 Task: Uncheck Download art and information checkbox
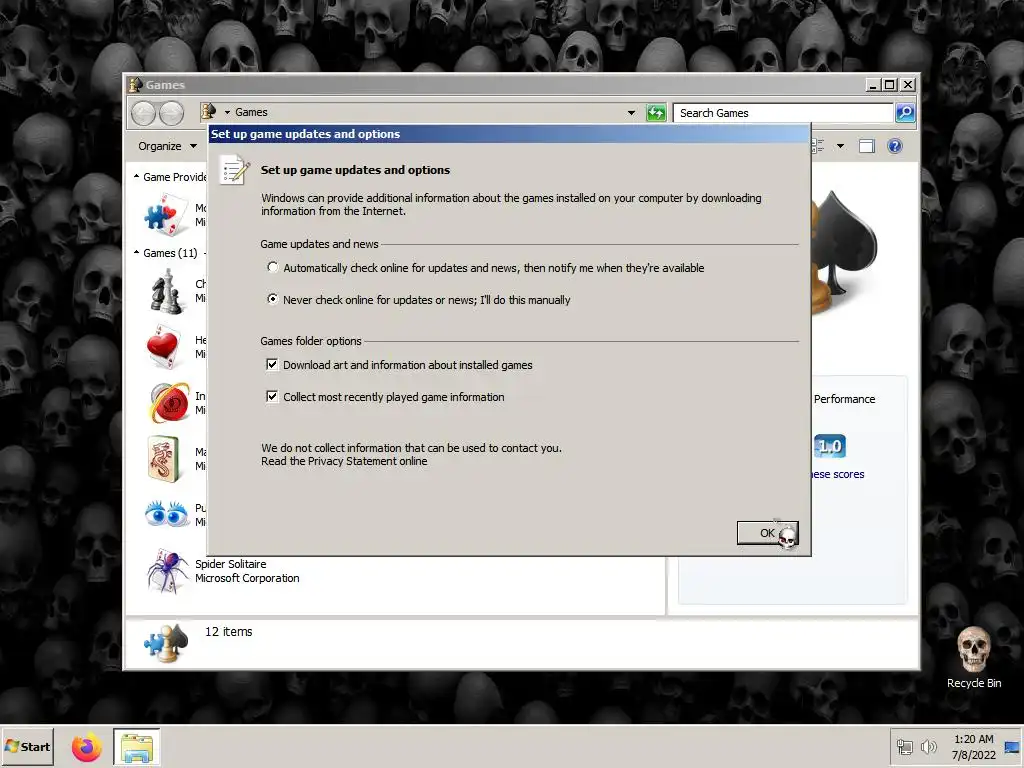[272, 364]
